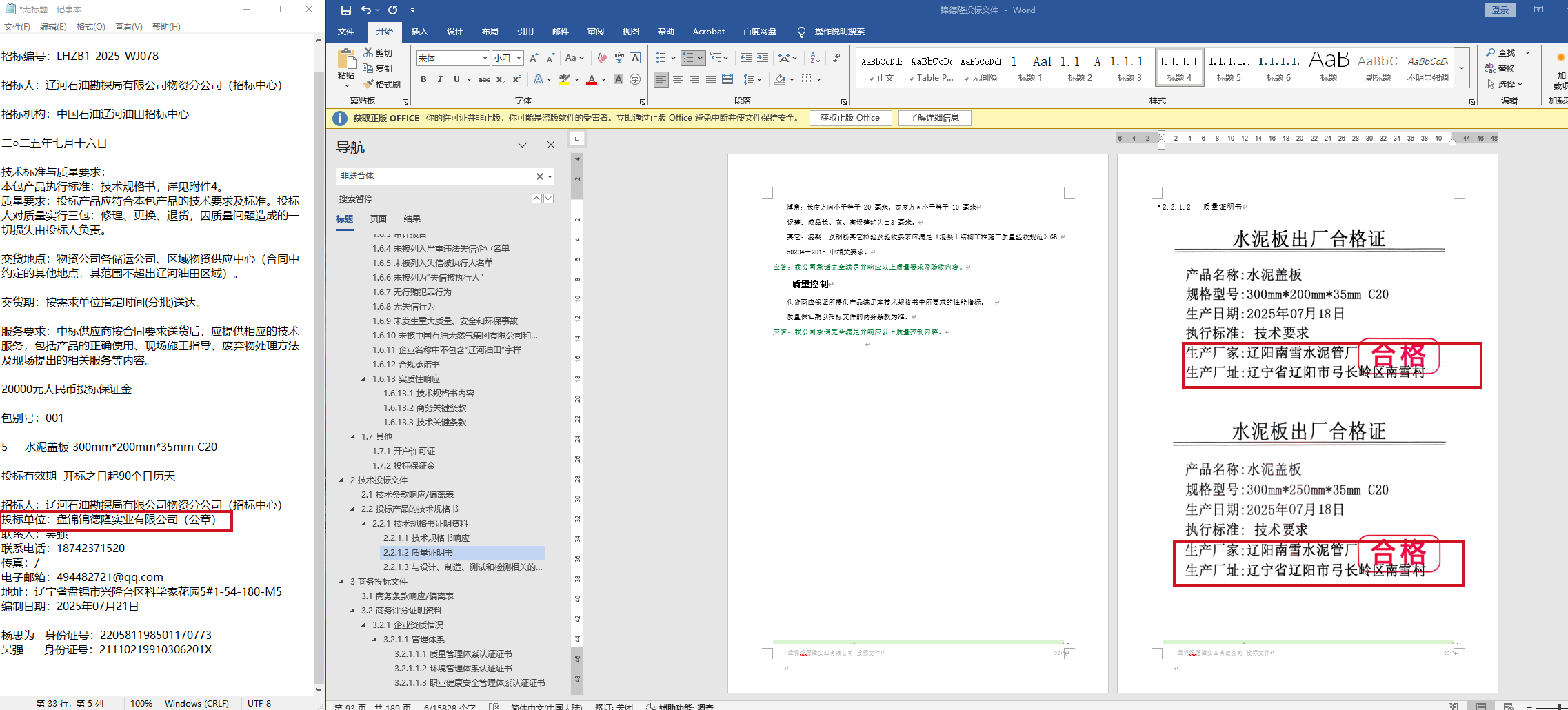The width and height of the screenshot is (1568, 710).
Task: Open the font name dropdown showing 宋体
Action: point(485,59)
